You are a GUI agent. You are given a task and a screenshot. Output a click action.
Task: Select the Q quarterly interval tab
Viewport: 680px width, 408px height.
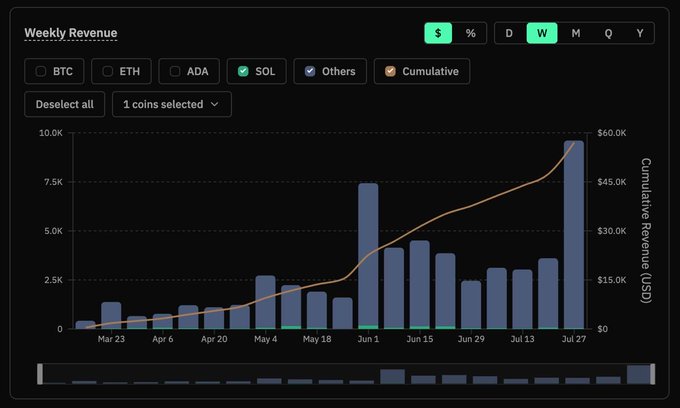point(608,33)
